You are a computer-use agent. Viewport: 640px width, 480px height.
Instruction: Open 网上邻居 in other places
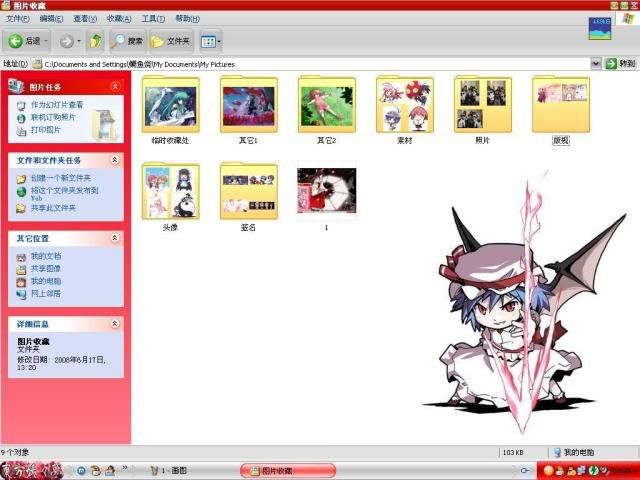46,293
